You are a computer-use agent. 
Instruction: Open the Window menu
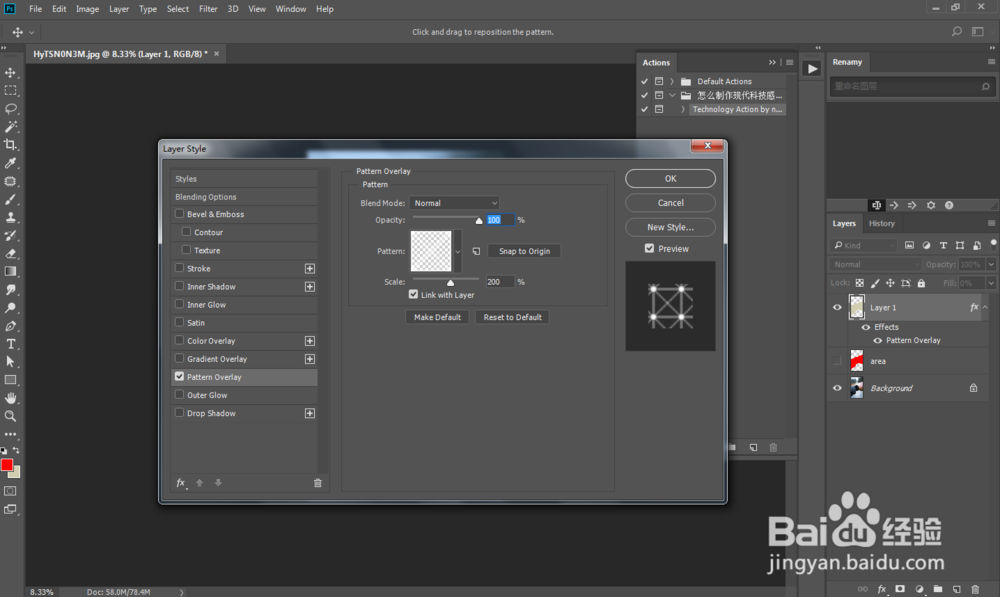point(291,9)
